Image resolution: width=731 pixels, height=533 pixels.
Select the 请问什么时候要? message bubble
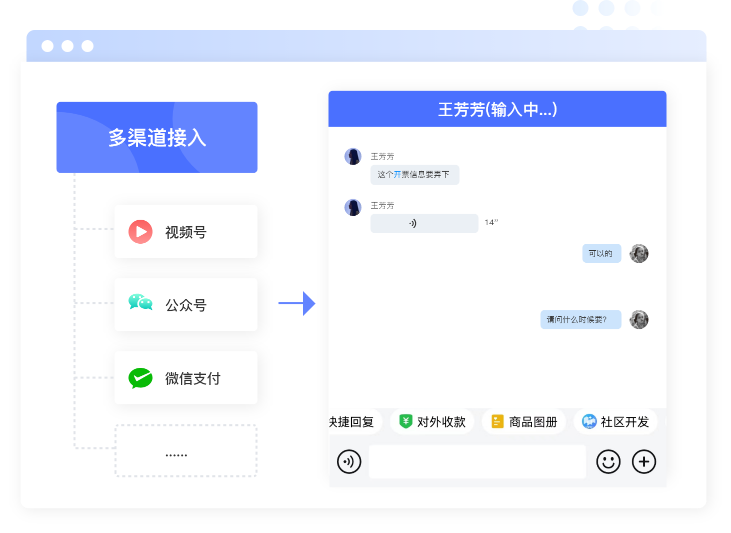click(581, 320)
